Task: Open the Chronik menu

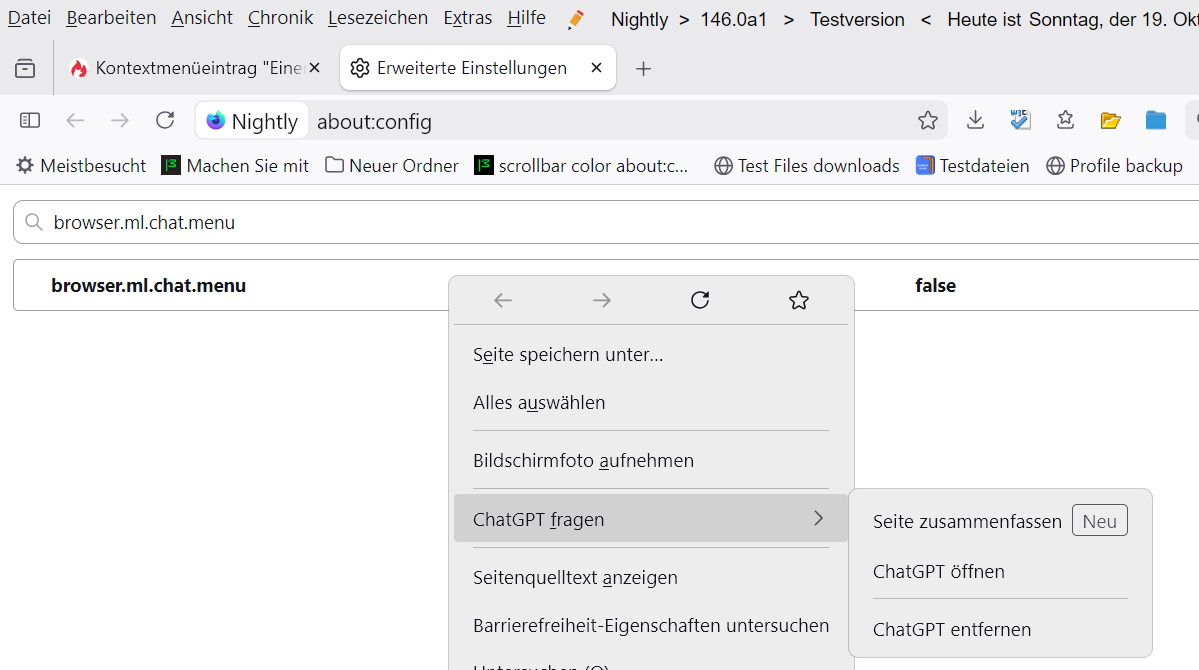Action: tap(280, 18)
